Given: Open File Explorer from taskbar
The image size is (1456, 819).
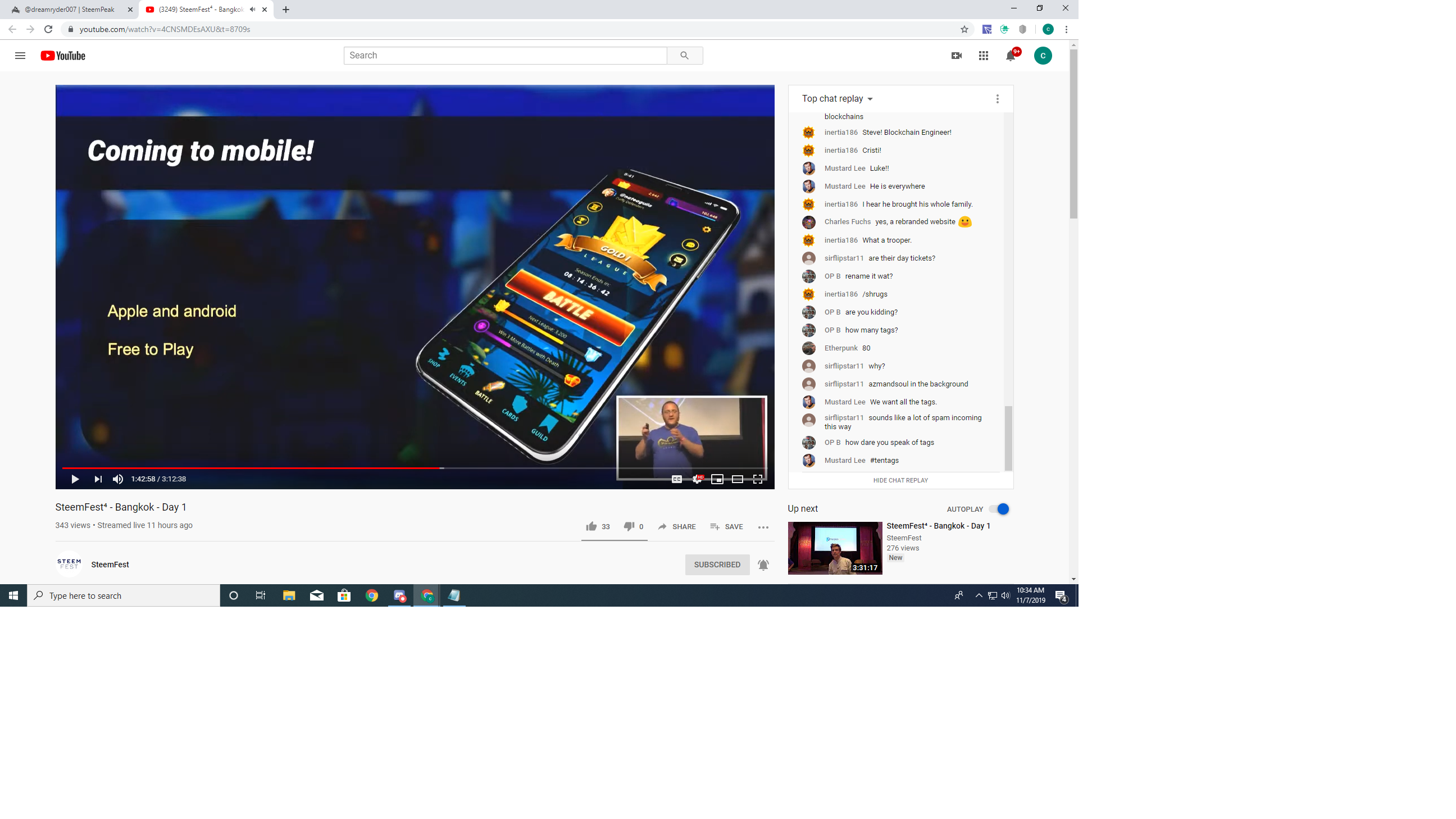Looking at the screenshot, I should pos(289,595).
